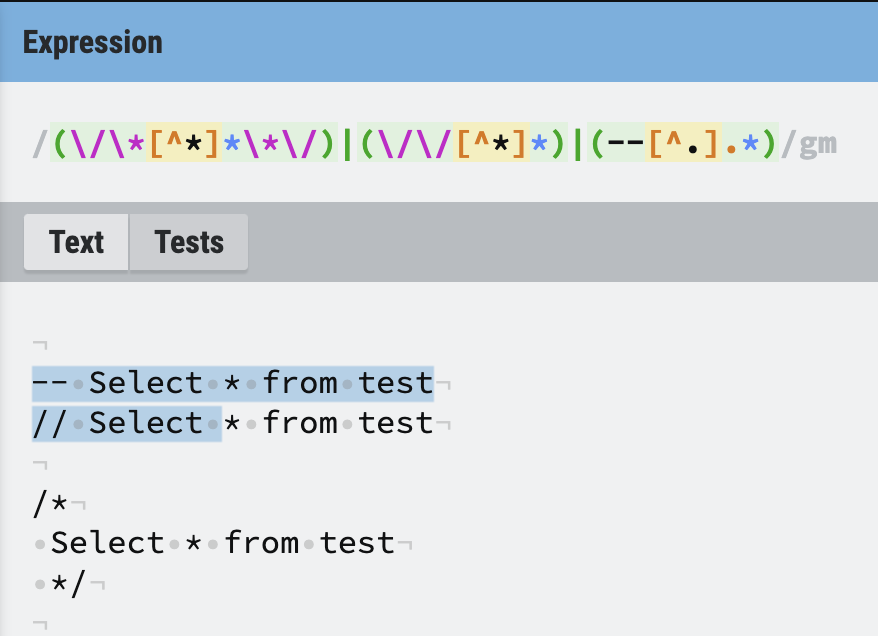Click the first [^*] character set
The width and height of the screenshot is (878, 636).
[184, 143]
